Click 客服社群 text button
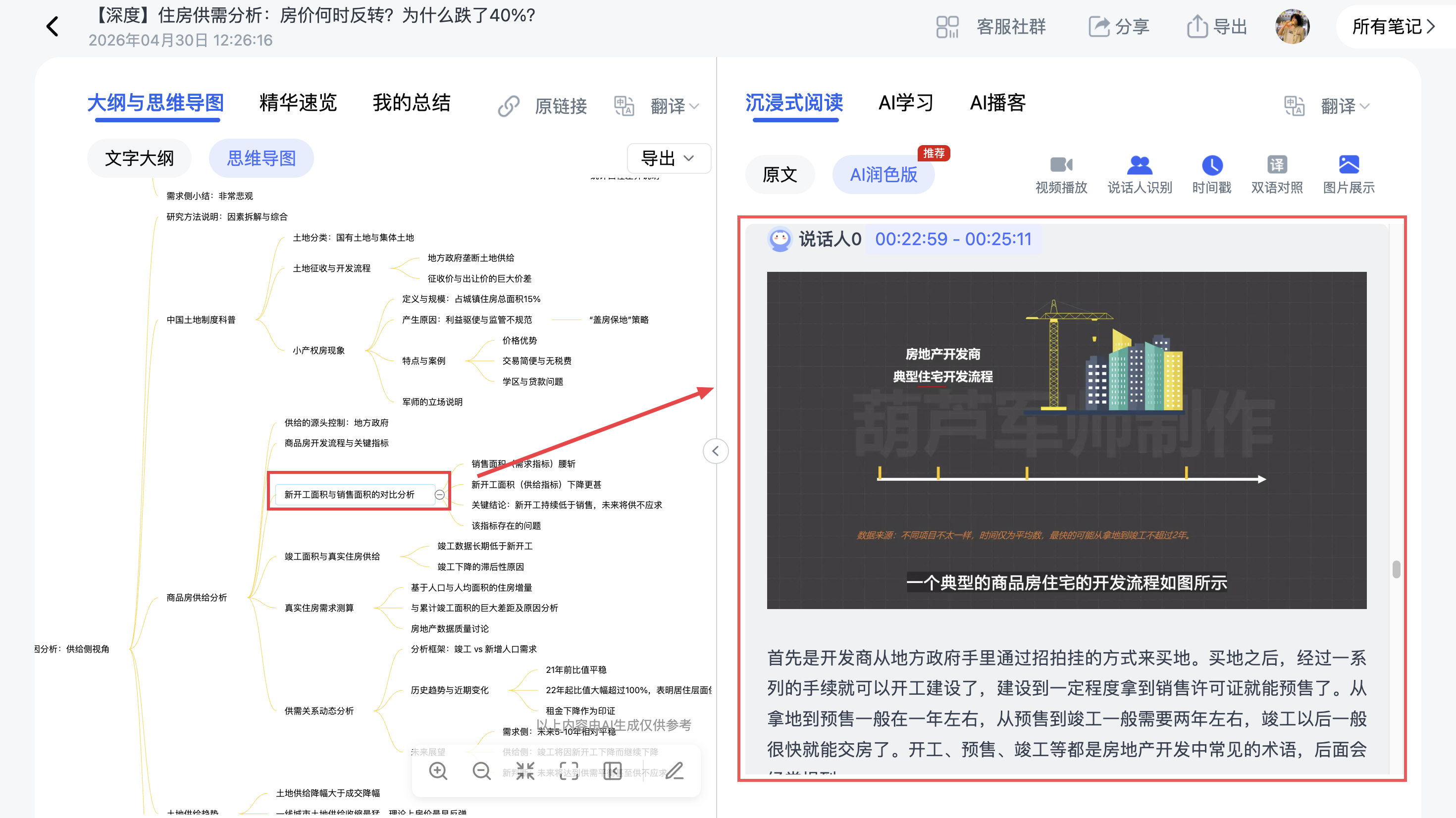 [x=1012, y=27]
